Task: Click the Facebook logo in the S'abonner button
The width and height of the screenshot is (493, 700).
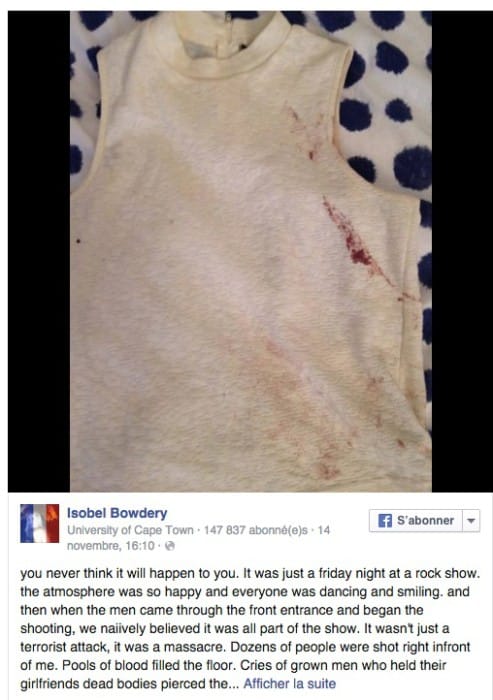Action: click(x=384, y=520)
